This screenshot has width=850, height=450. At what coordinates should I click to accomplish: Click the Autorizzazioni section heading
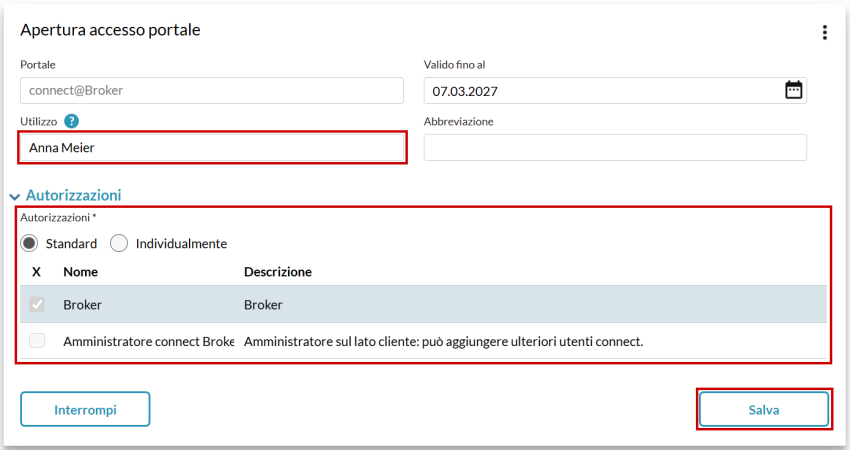pyautogui.click(x=74, y=195)
